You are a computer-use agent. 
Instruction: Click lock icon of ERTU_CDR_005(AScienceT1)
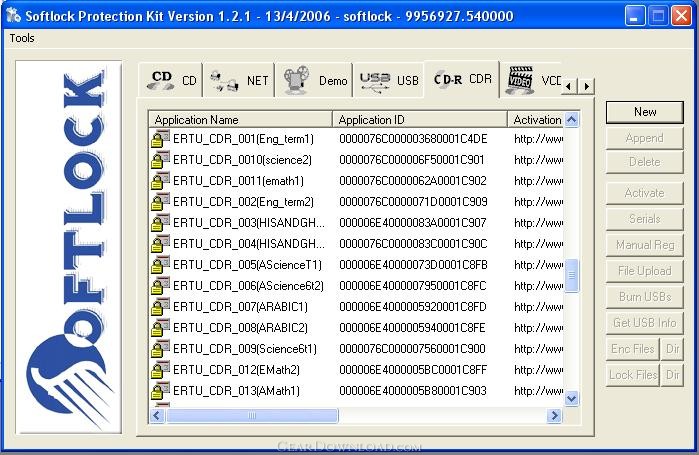coord(160,264)
